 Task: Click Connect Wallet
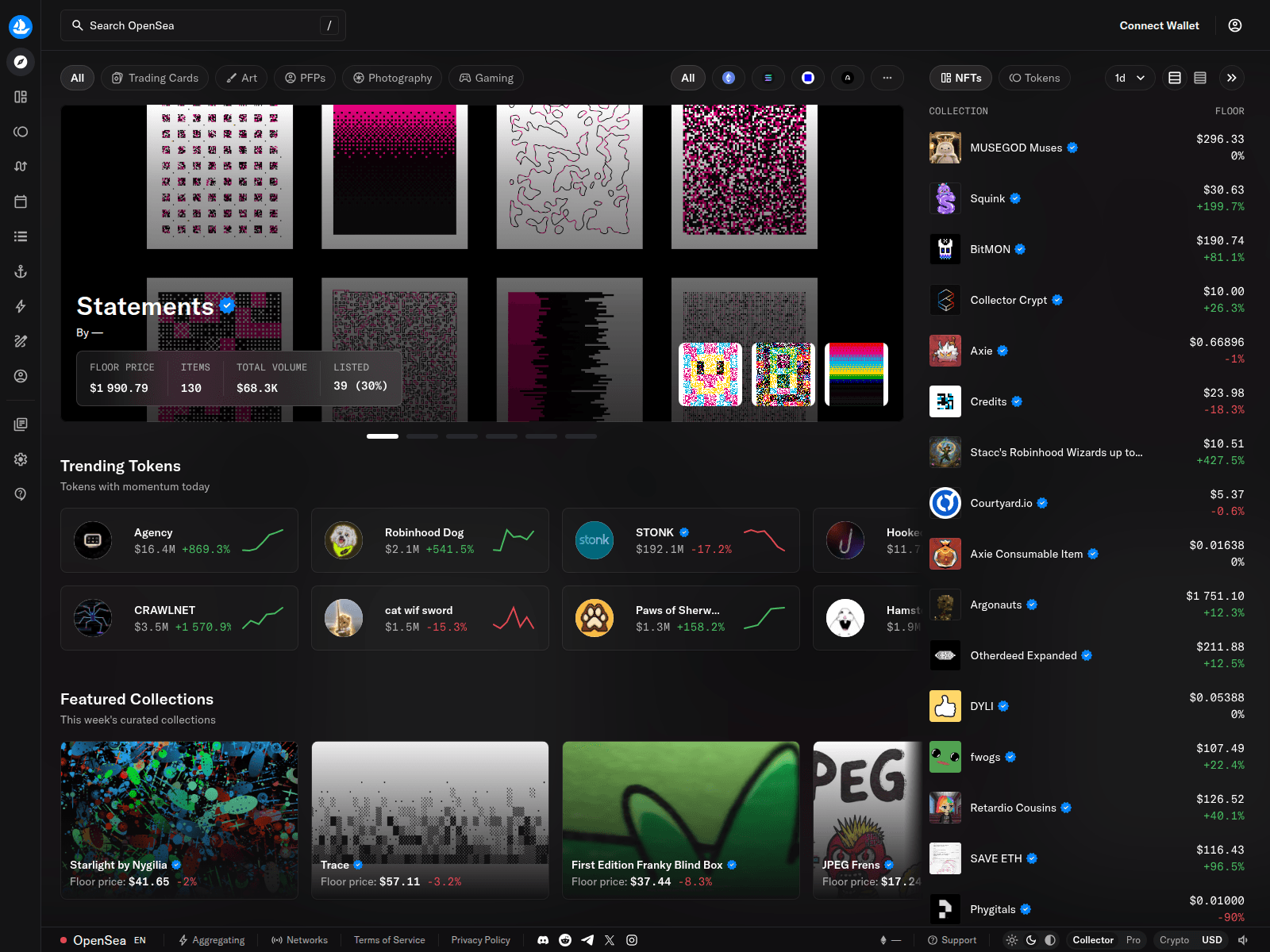click(1159, 25)
